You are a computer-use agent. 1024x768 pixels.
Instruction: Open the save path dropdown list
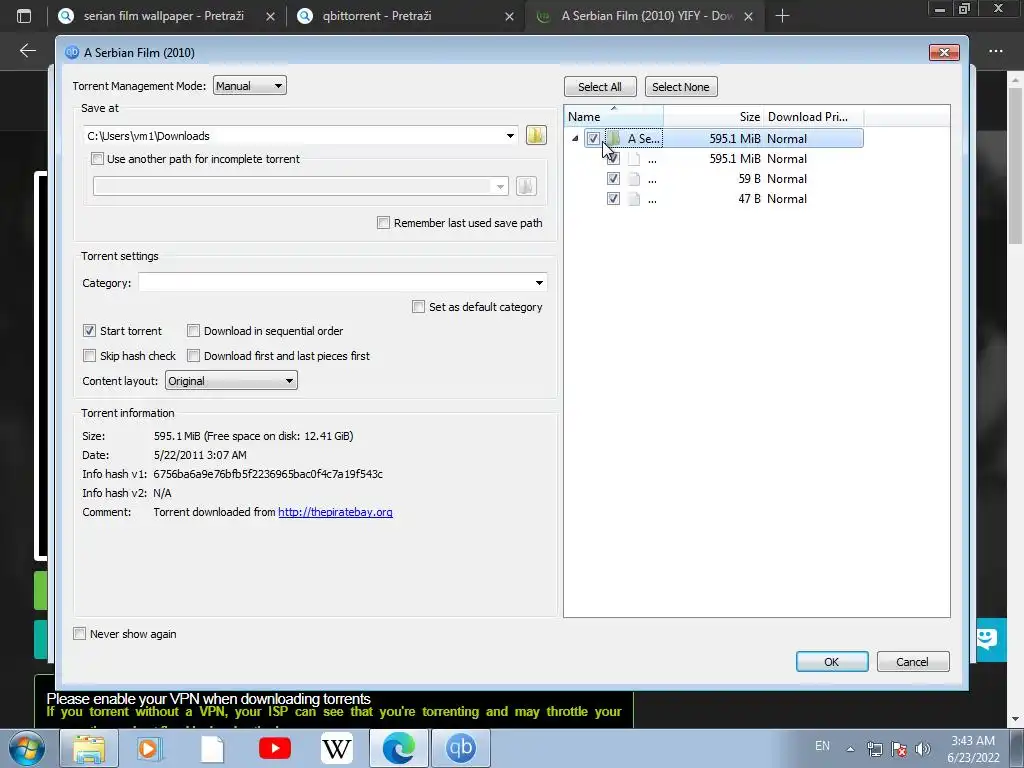[x=510, y=136]
